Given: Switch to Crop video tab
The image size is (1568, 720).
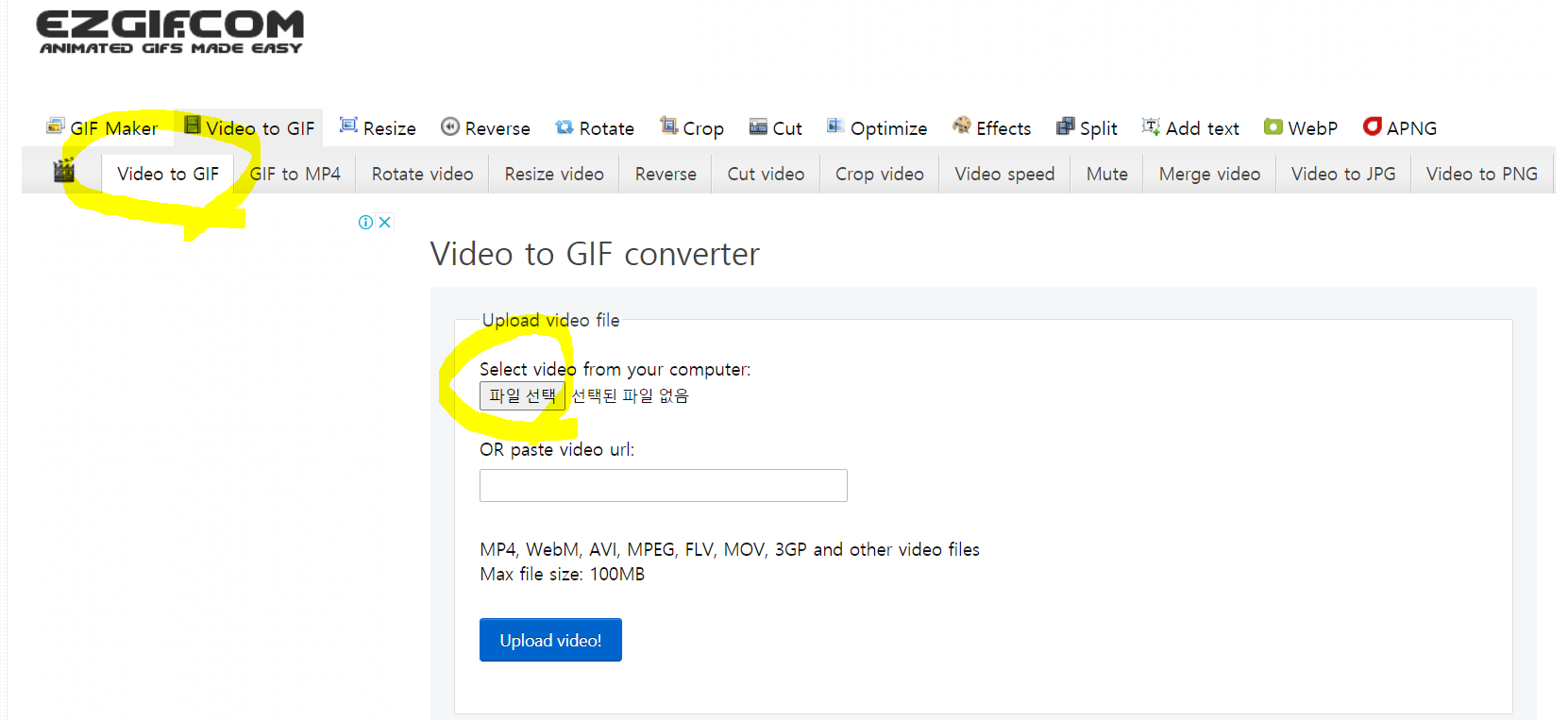Looking at the screenshot, I should pyautogui.click(x=879, y=174).
